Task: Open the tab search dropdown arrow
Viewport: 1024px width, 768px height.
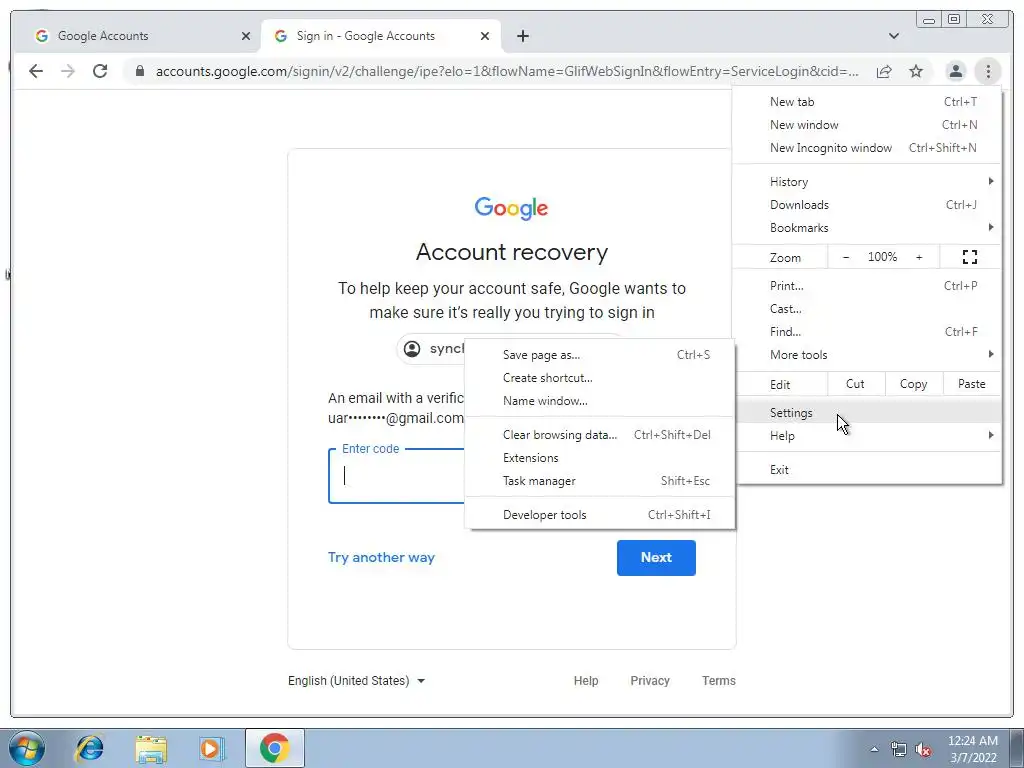Action: pos(894,36)
